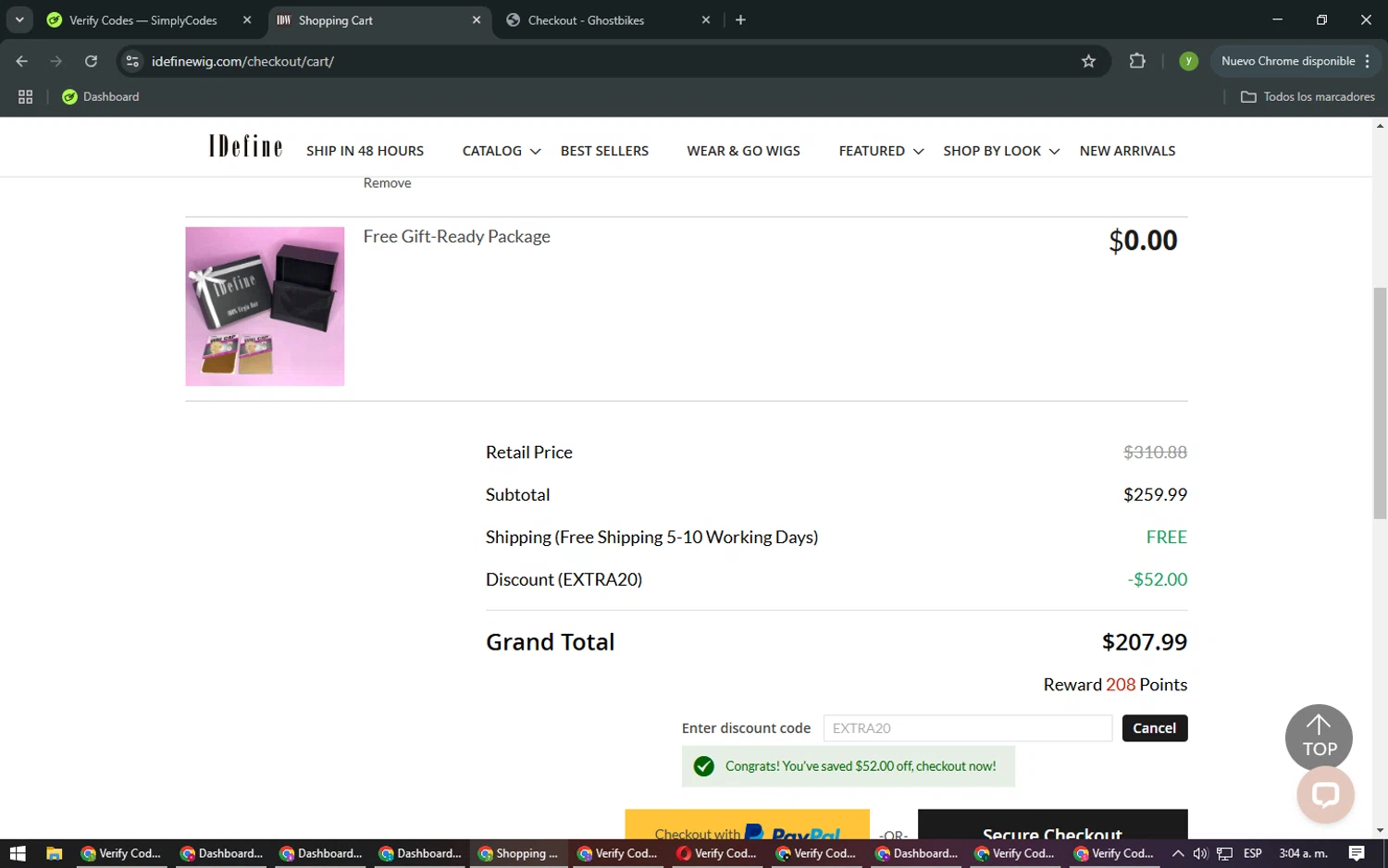This screenshot has width=1388, height=868.
Task: Expand the CATALOG dropdown menu
Action: pyautogui.click(x=501, y=151)
